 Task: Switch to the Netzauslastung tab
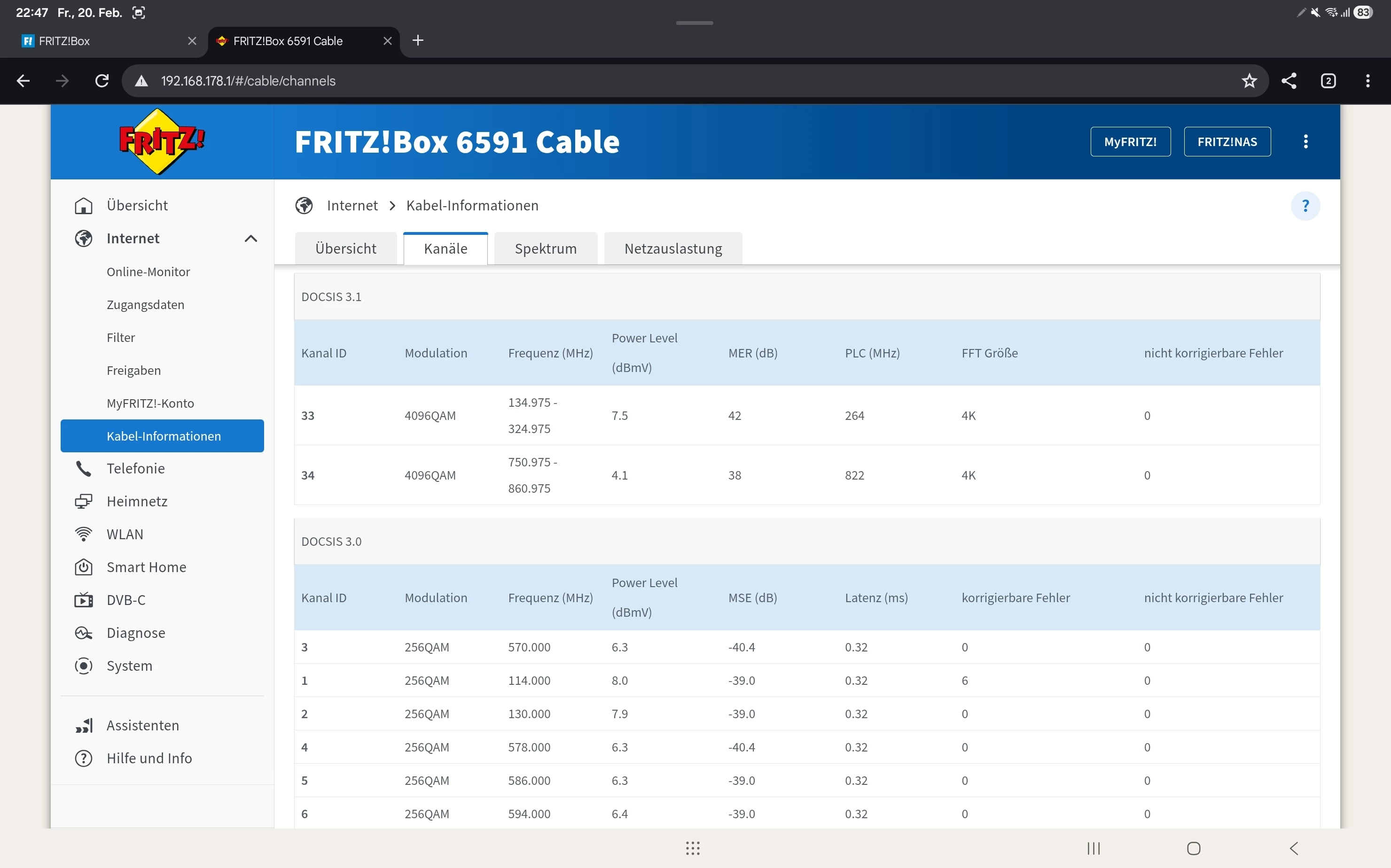tap(672, 248)
